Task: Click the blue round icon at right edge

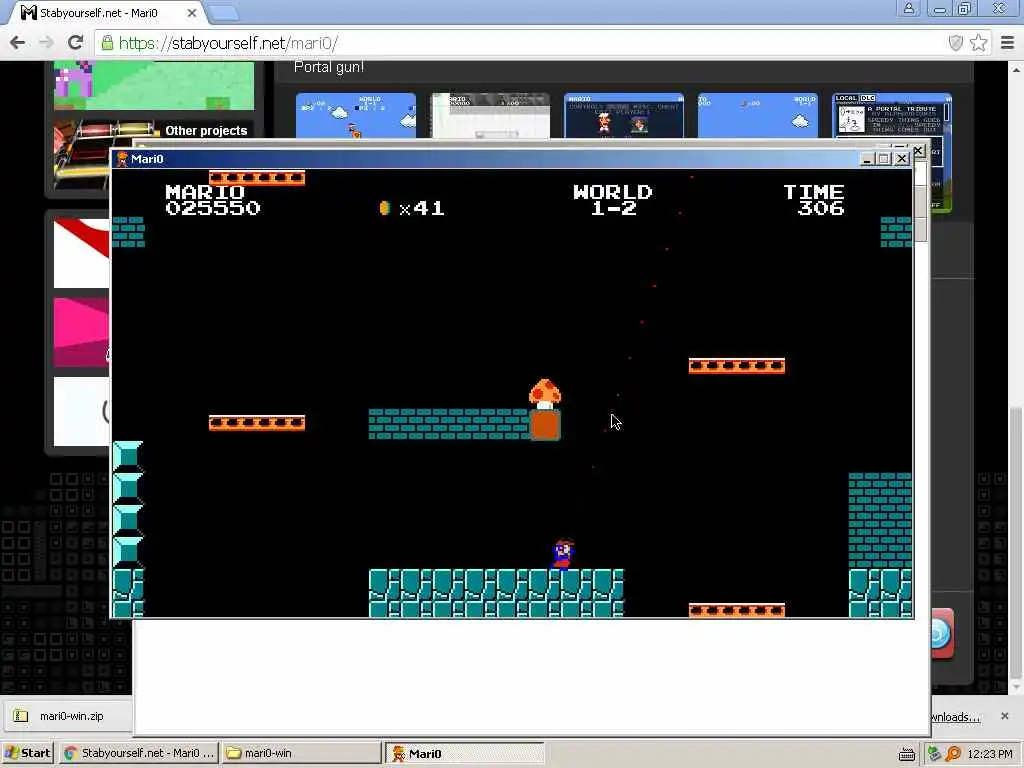Action: click(940, 633)
